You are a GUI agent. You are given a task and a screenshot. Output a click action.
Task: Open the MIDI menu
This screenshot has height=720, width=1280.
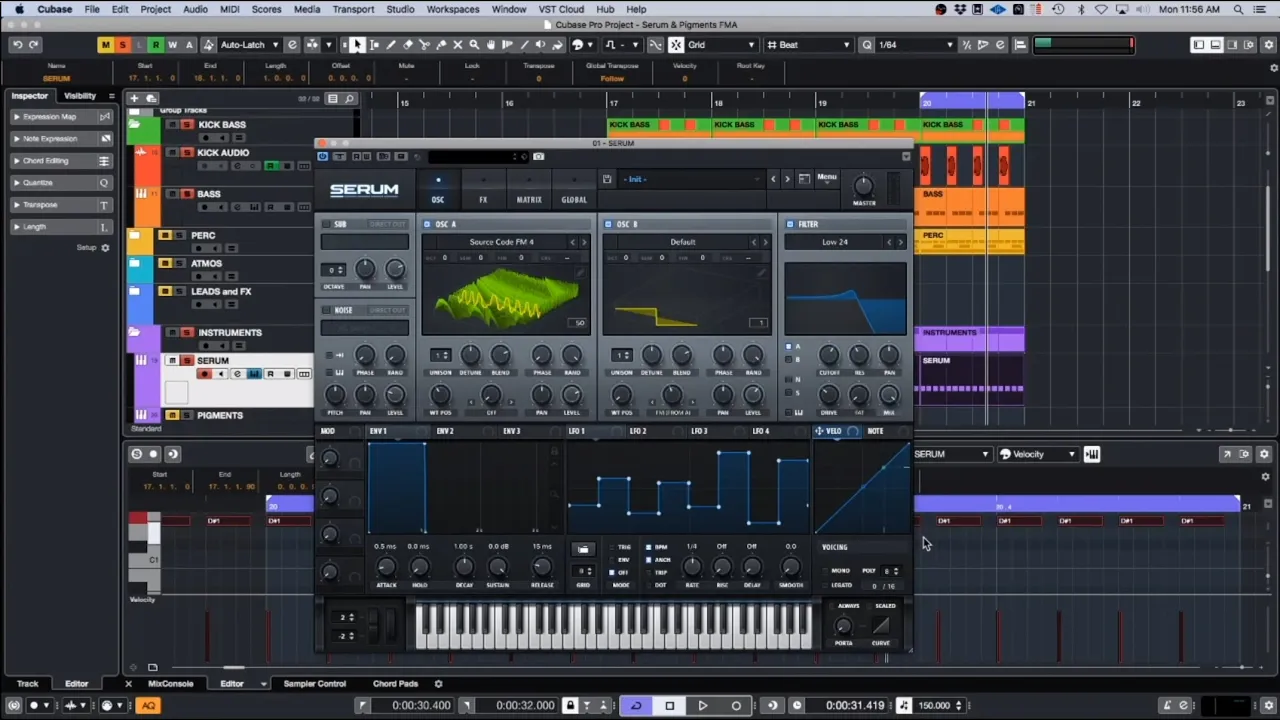229,9
